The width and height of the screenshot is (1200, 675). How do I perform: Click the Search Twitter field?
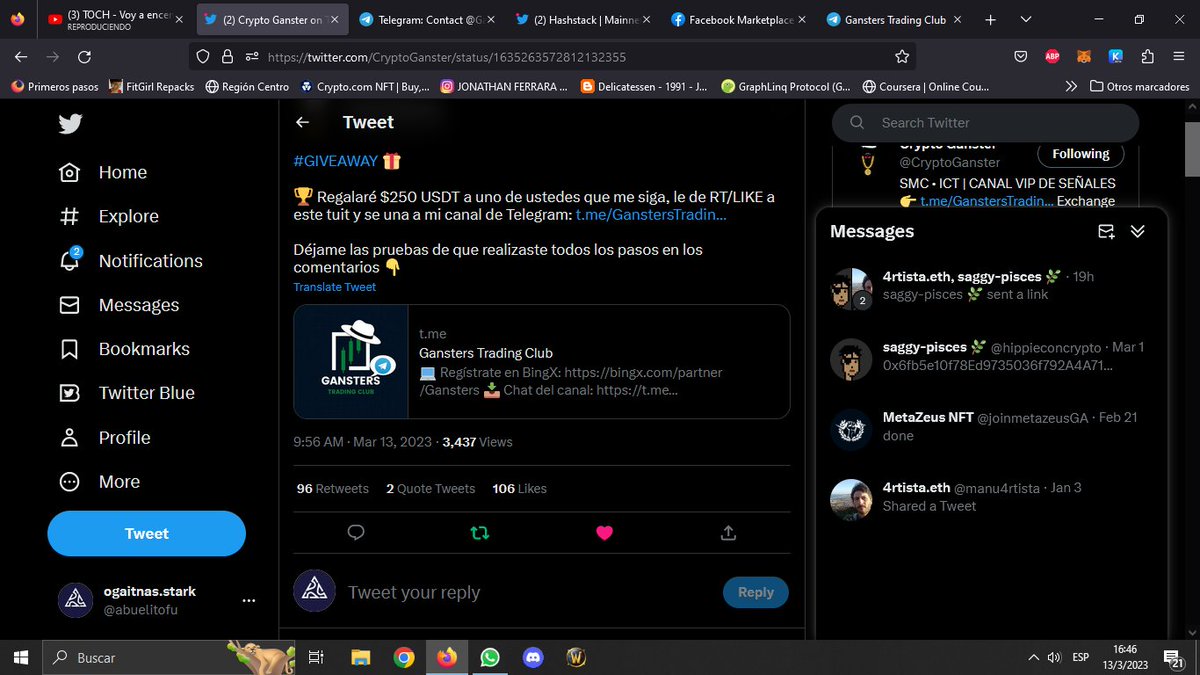click(x=985, y=122)
